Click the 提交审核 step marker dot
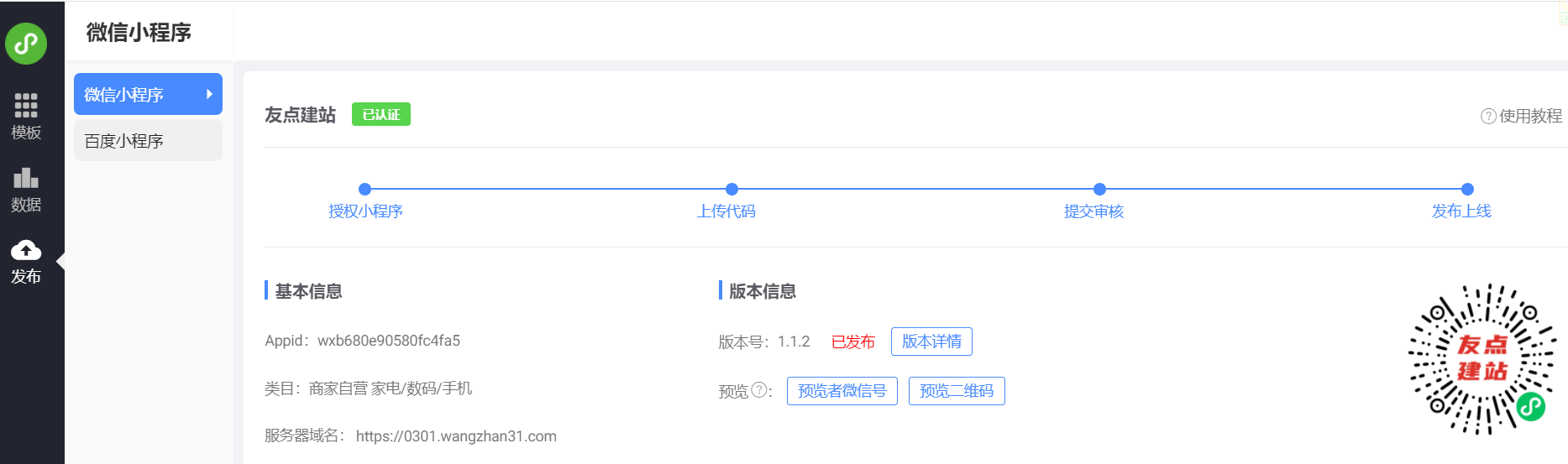The height and width of the screenshot is (464, 1568). coord(1099,190)
